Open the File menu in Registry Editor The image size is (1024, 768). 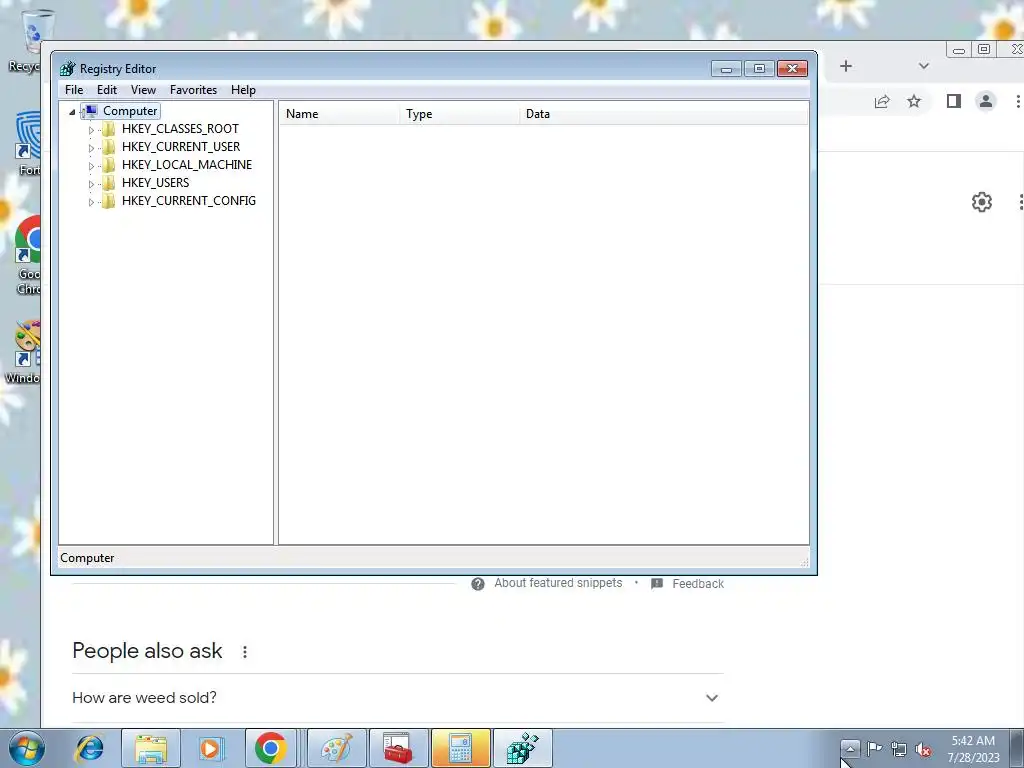[x=74, y=90]
